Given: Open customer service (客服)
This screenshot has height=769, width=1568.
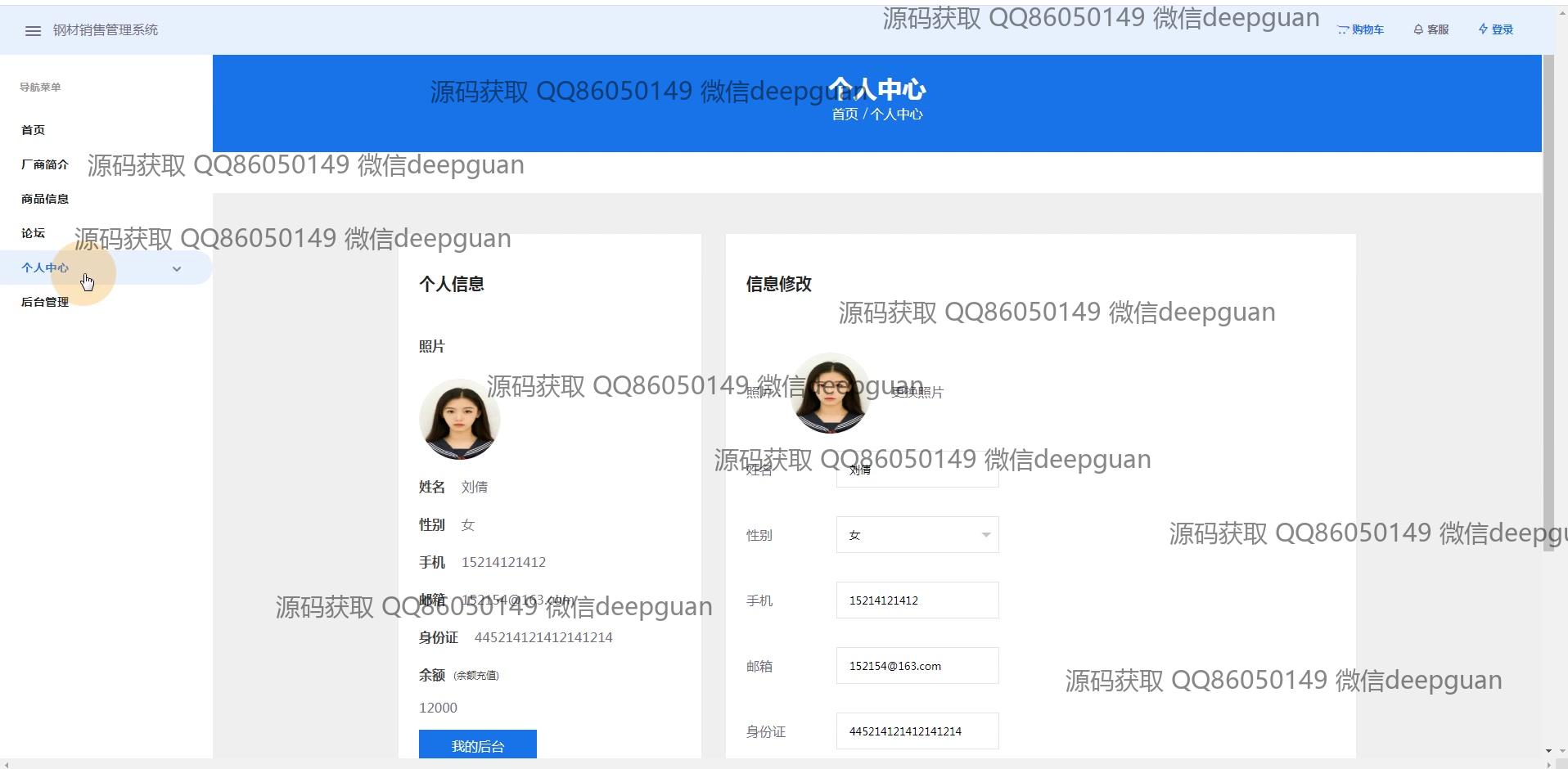Looking at the screenshot, I should pyautogui.click(x=1431, y=29).
